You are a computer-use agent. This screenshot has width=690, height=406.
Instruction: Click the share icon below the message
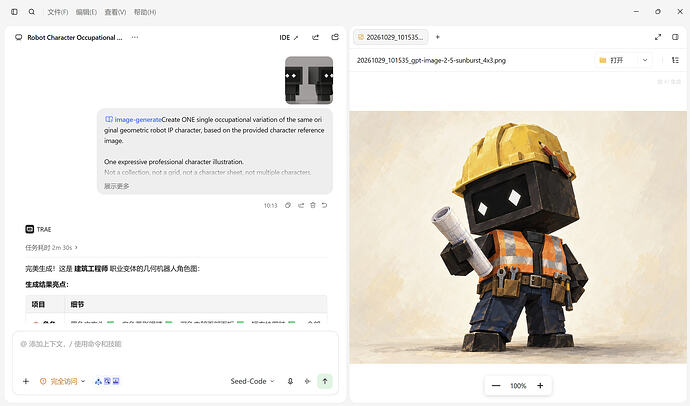pyautogui.click(x=301, y=205)
